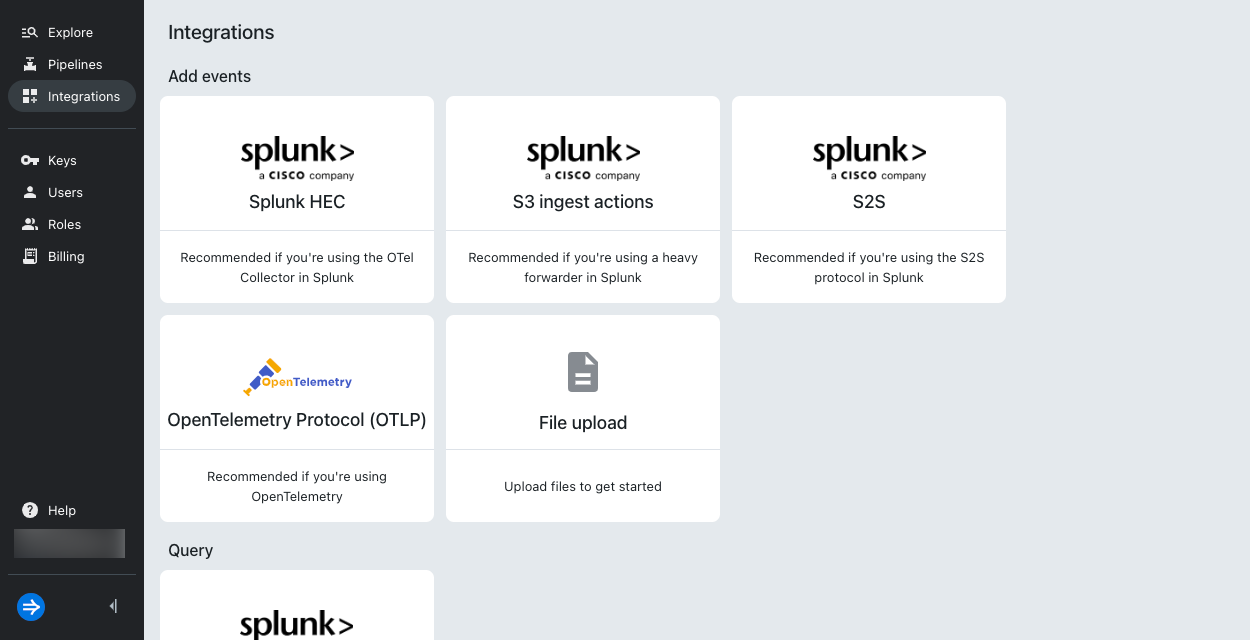Click the Splunk logo on S3 ingest actions card
This screenshot has width=1250, height=640.
pos(583,158)
